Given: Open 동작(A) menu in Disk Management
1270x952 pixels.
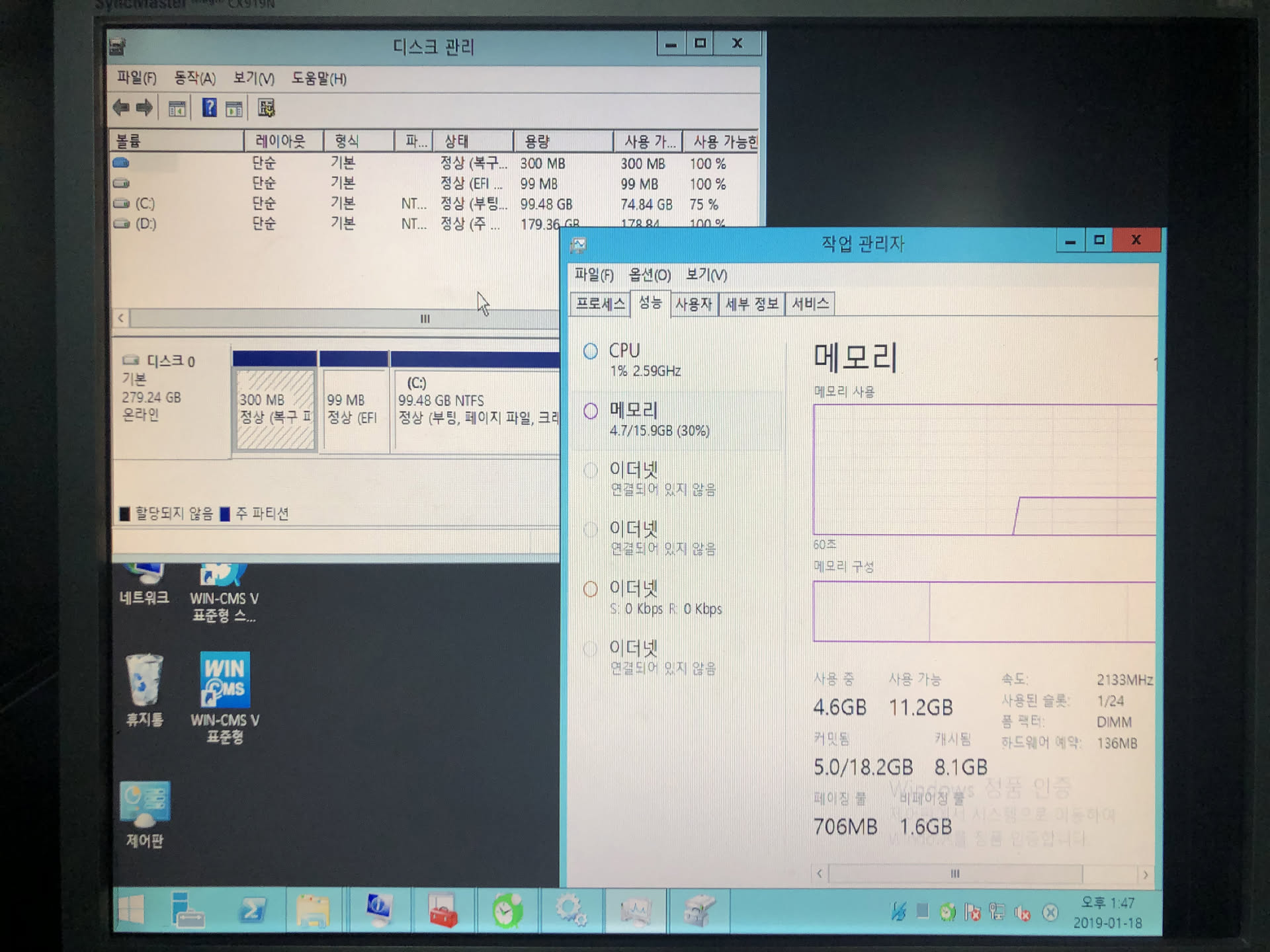Looking at the screenshot, I should tap(194, 79).
